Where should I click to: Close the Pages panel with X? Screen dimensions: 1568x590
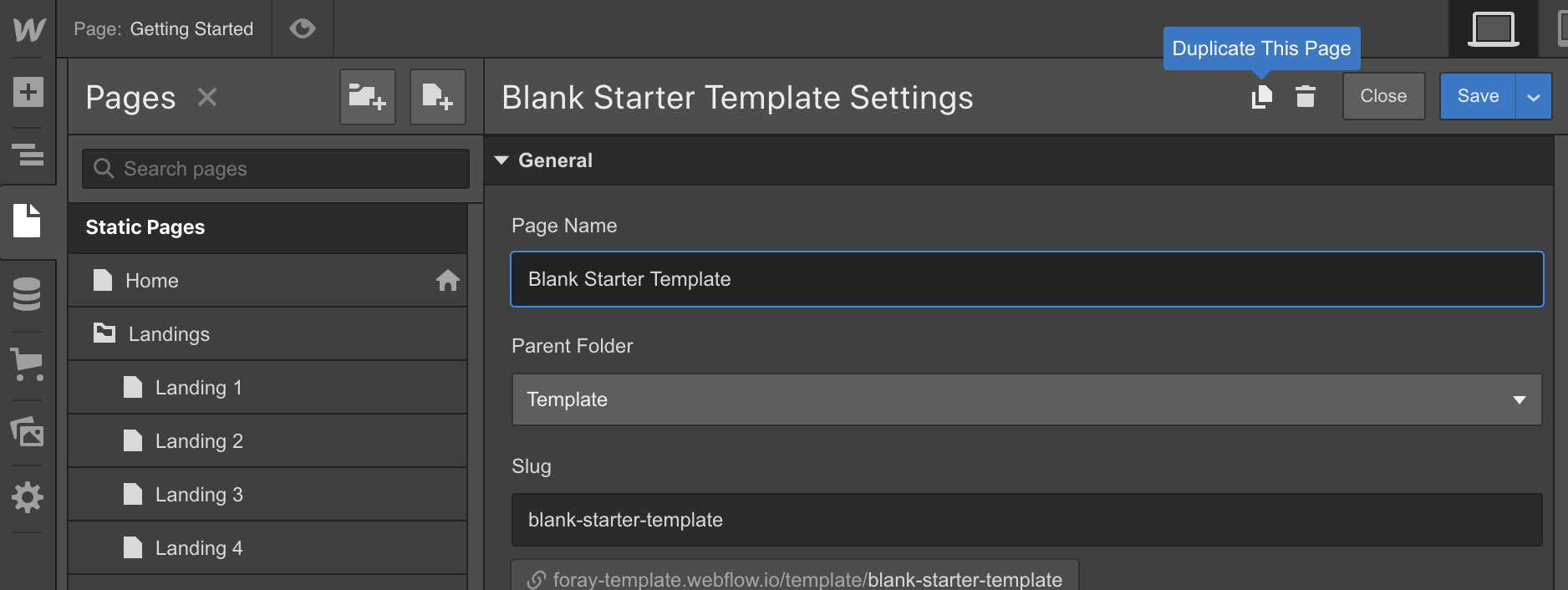click(x=207, y=98)
